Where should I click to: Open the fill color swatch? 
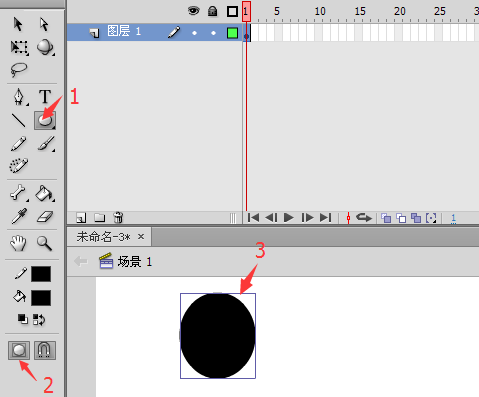(x=41, y=298)
